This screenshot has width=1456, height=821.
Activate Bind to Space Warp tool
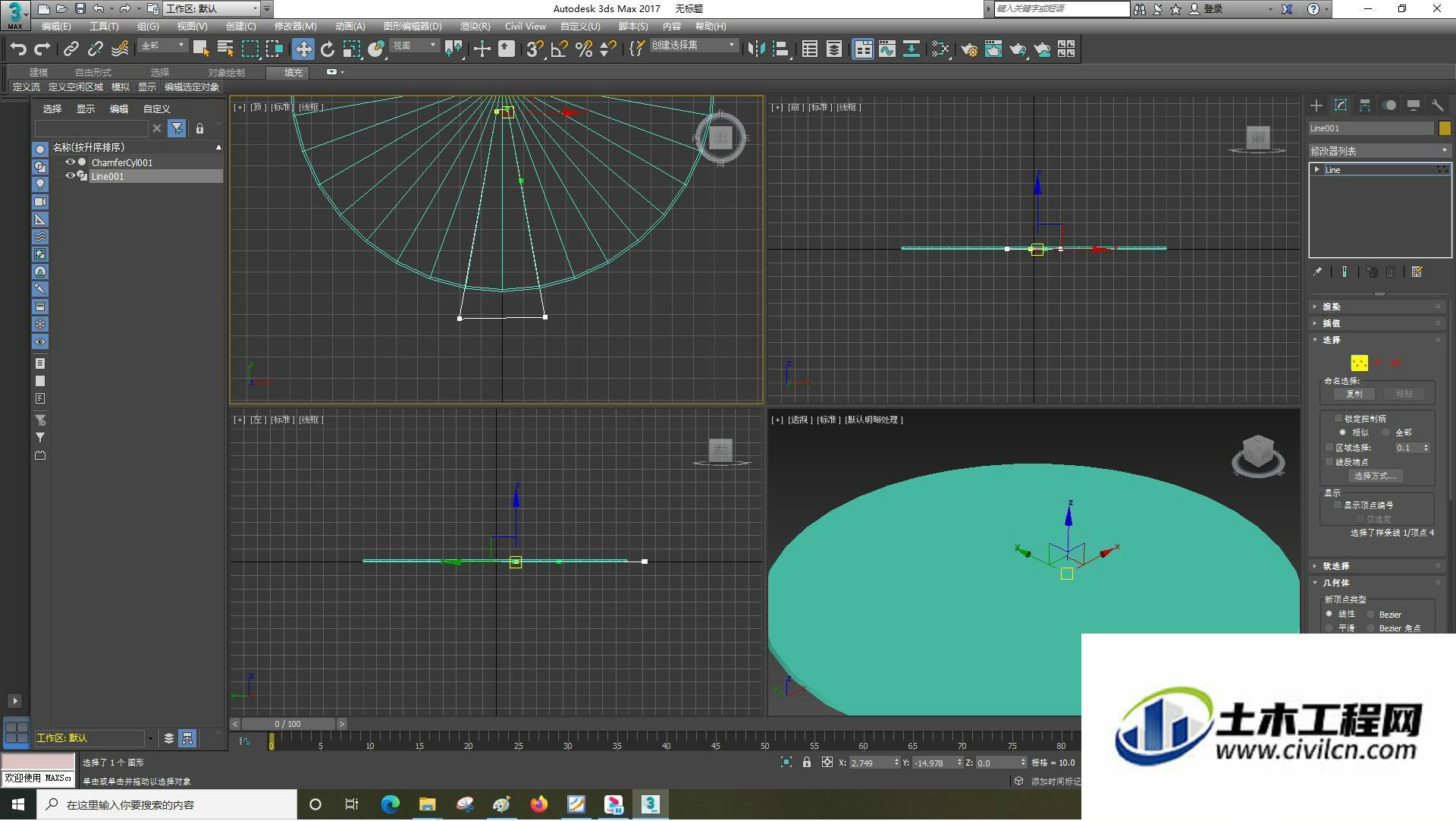pyautogui.click(x=120, y=49)
